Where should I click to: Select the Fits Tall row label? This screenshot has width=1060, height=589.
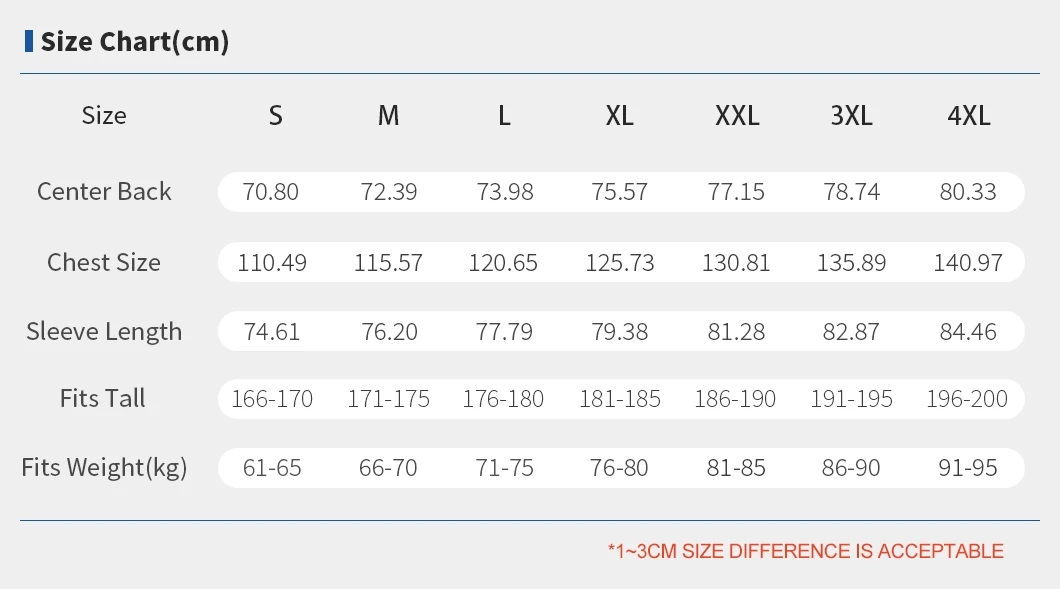tap(103, 398)
